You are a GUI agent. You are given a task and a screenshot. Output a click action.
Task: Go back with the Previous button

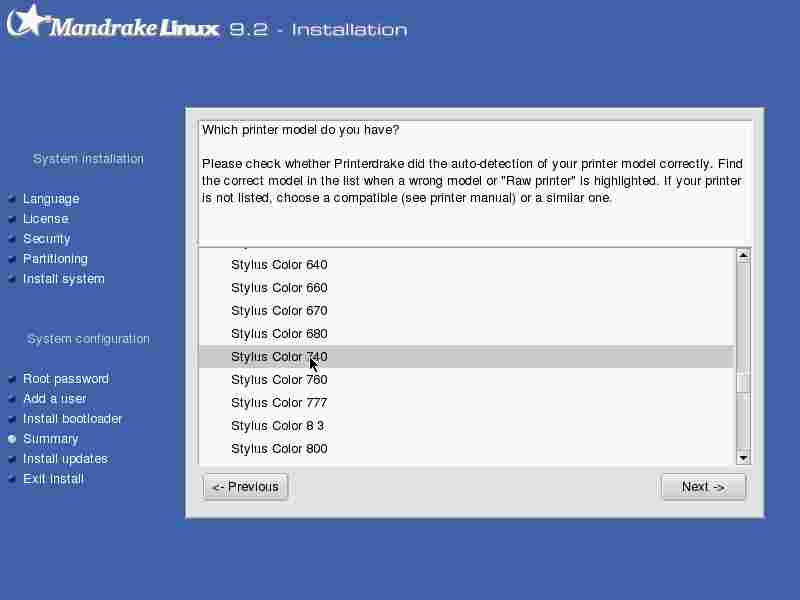click(245, 487)
